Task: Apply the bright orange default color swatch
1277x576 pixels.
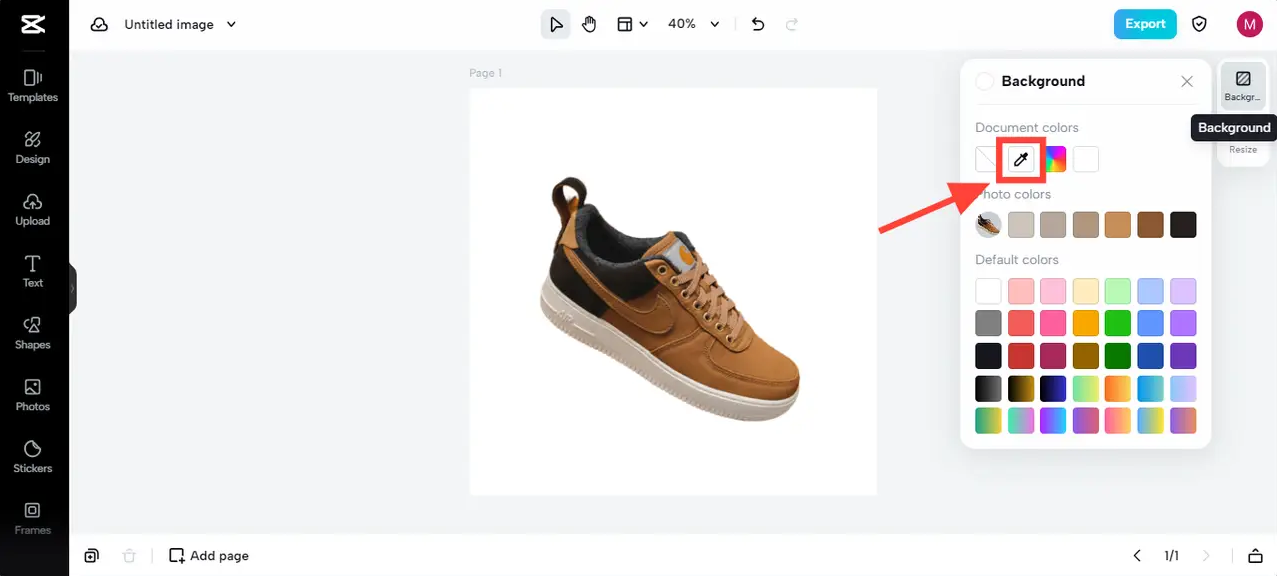Action: 1086,323
